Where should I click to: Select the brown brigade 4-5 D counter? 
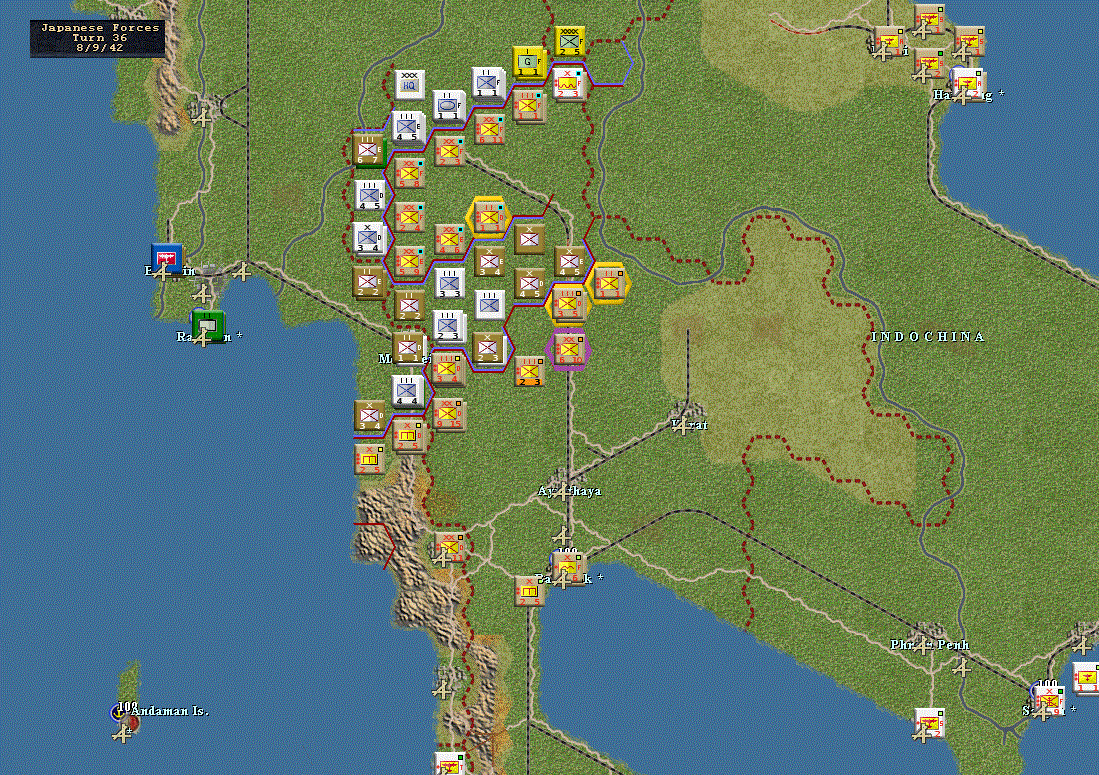[x=529, y=284]
